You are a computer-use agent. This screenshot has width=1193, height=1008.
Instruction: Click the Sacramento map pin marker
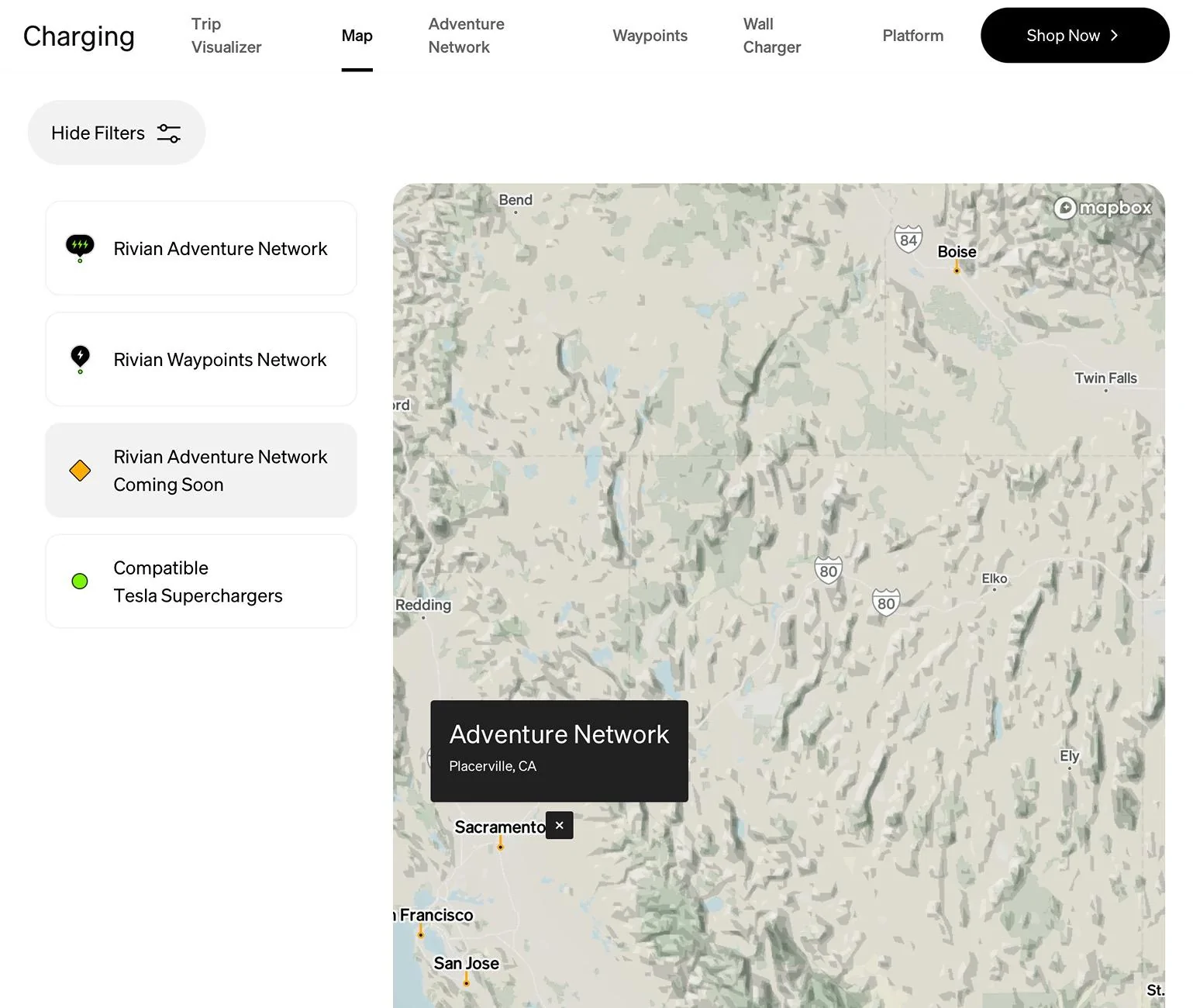(x=501, y=844)
